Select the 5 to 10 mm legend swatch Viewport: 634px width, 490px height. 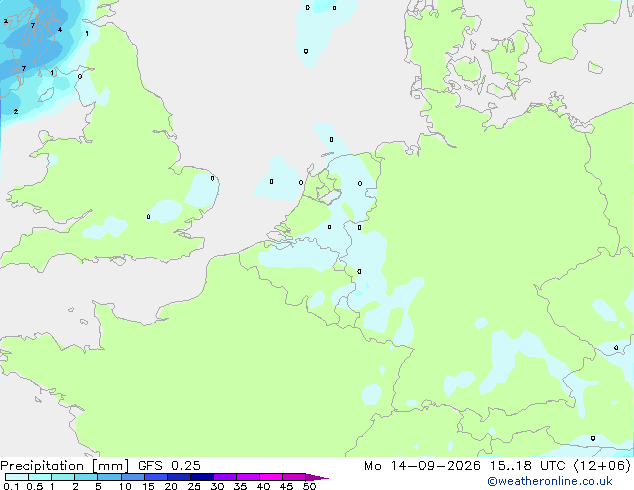point(109,477)
